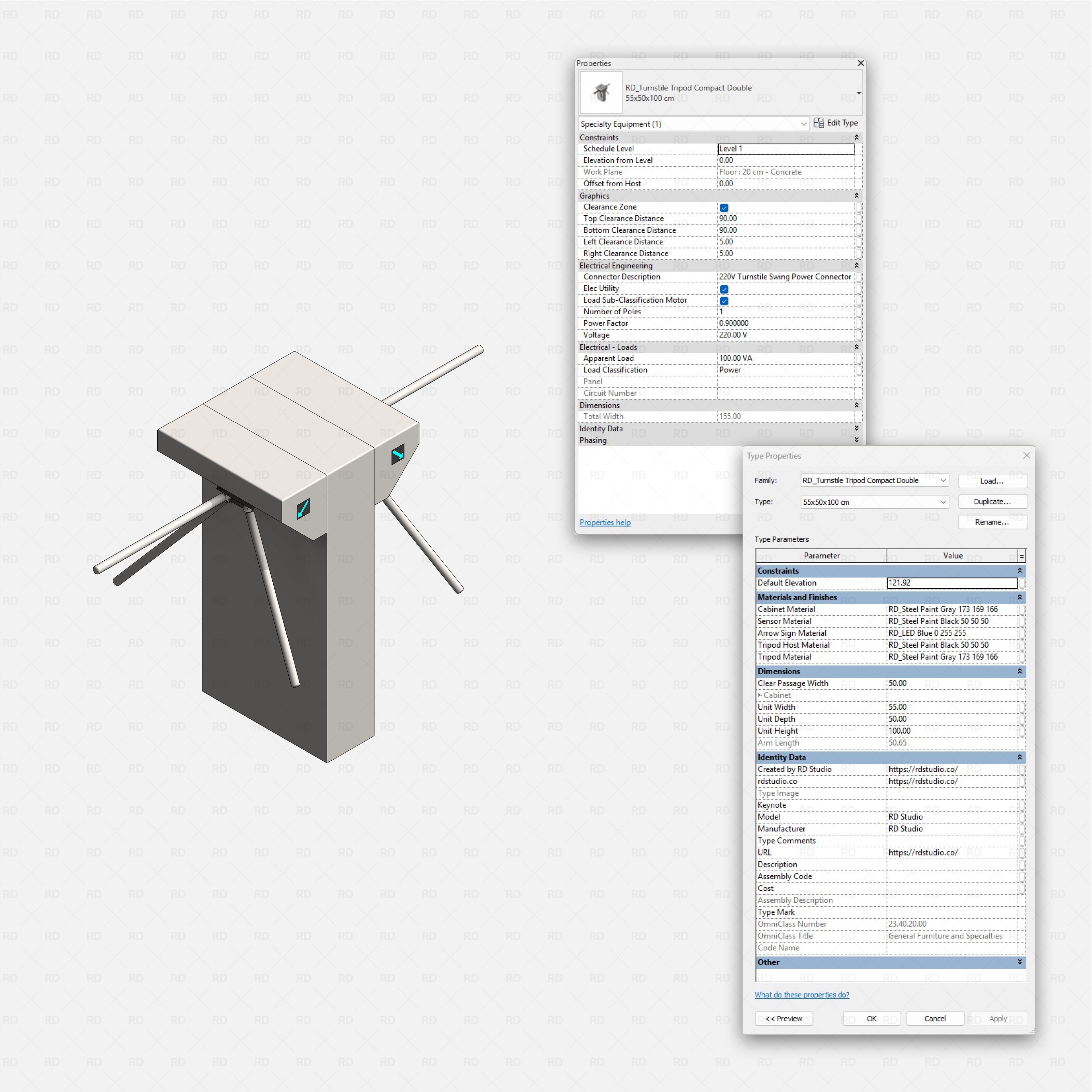This screenshot has width=1092, height=1092.
Task: Click the Parameter column header
Action: pos(821,556)
